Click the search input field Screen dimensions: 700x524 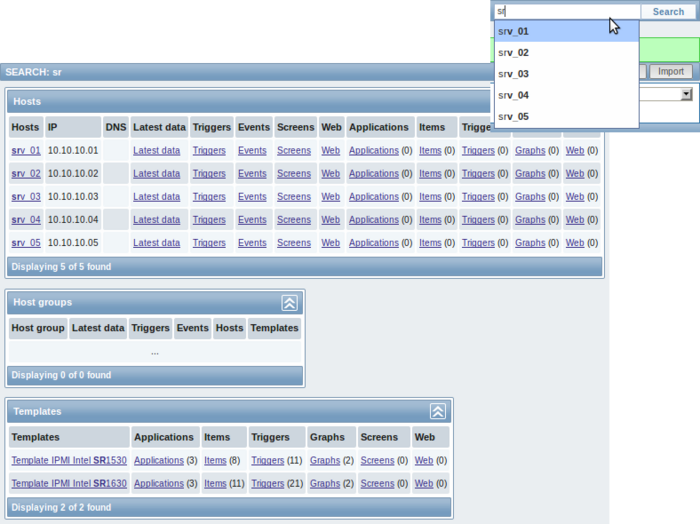coord(567,12)
